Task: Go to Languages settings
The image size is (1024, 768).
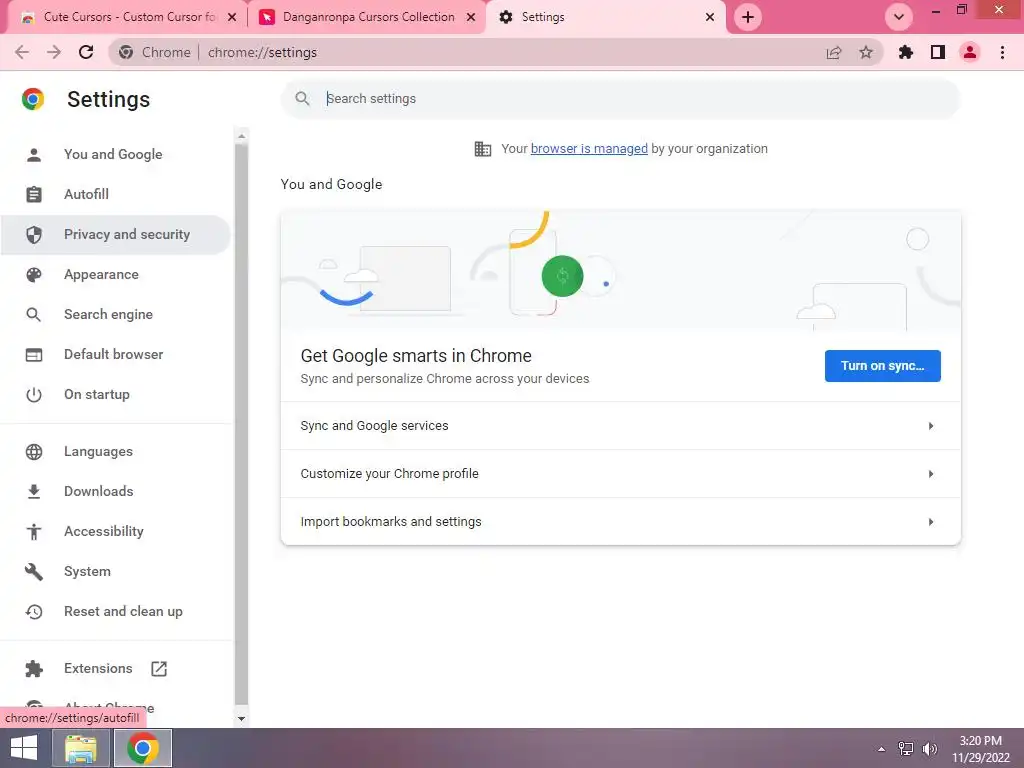Action: (98, 451)
